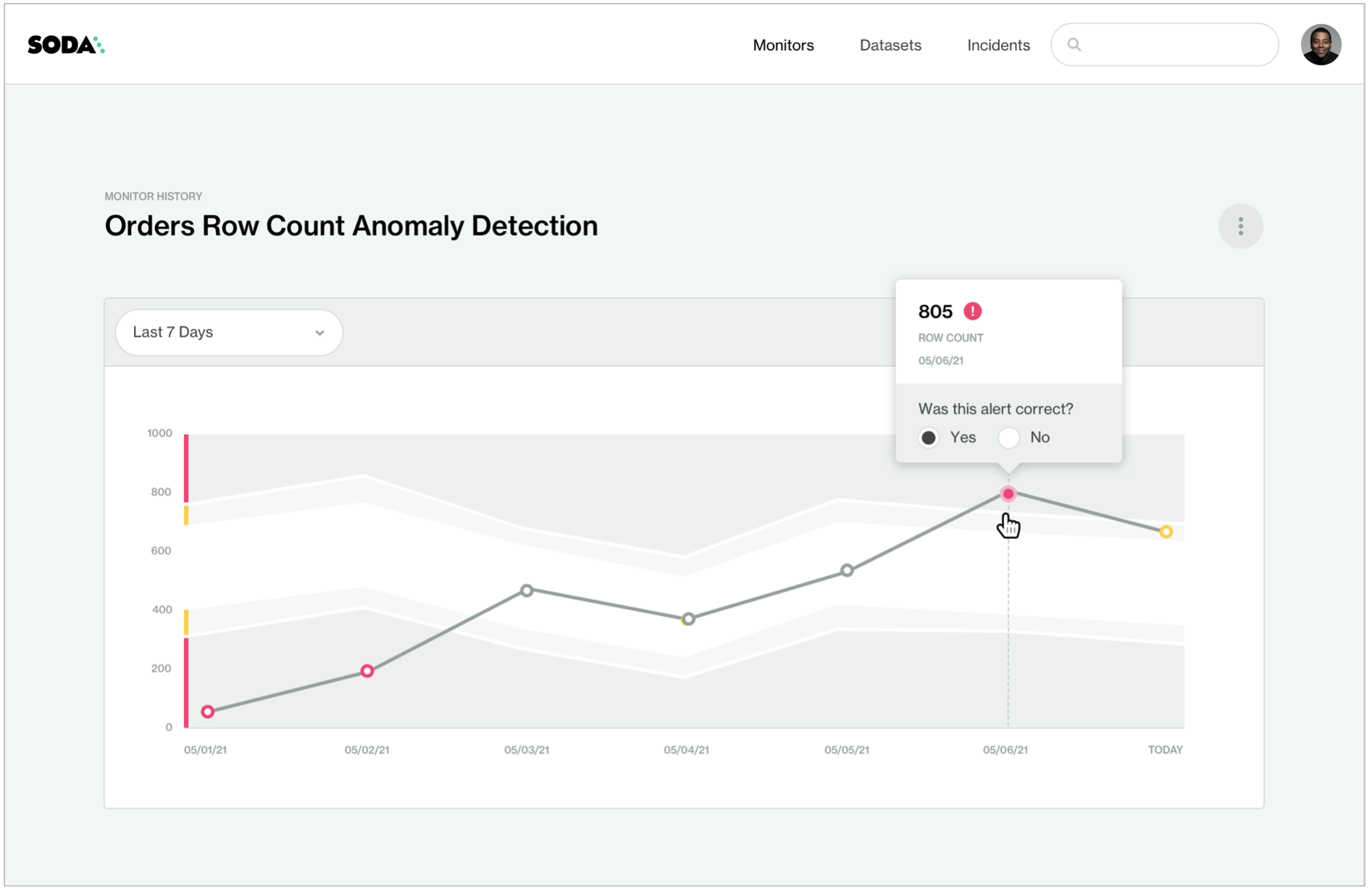The height and width of the screenshot is (891, 1372).
Task: Select the 05/05/21 gray data point
Action: [847, 571]
